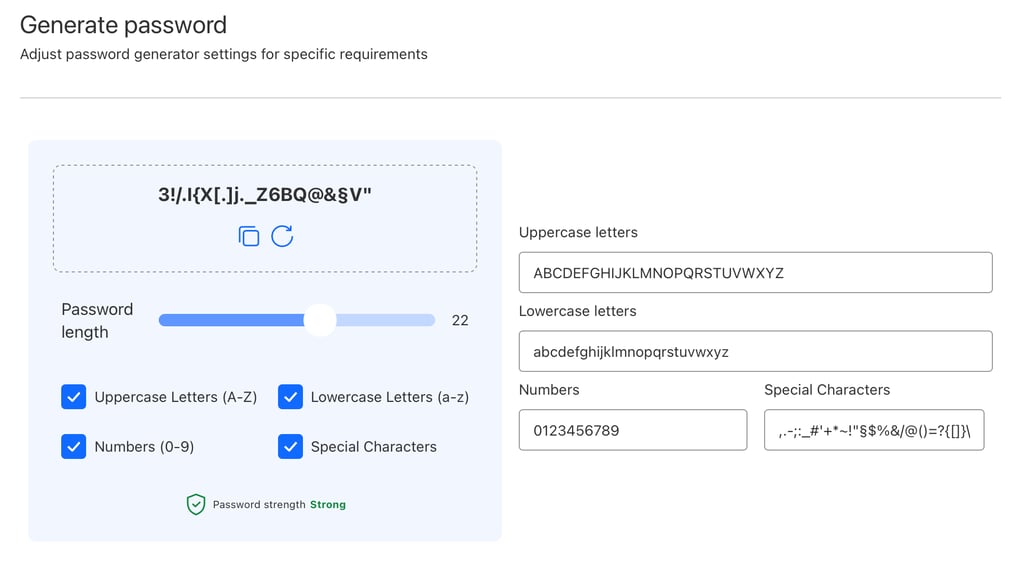Click the password length slider handle
The image size is (1024, 577).
[320, 320]
